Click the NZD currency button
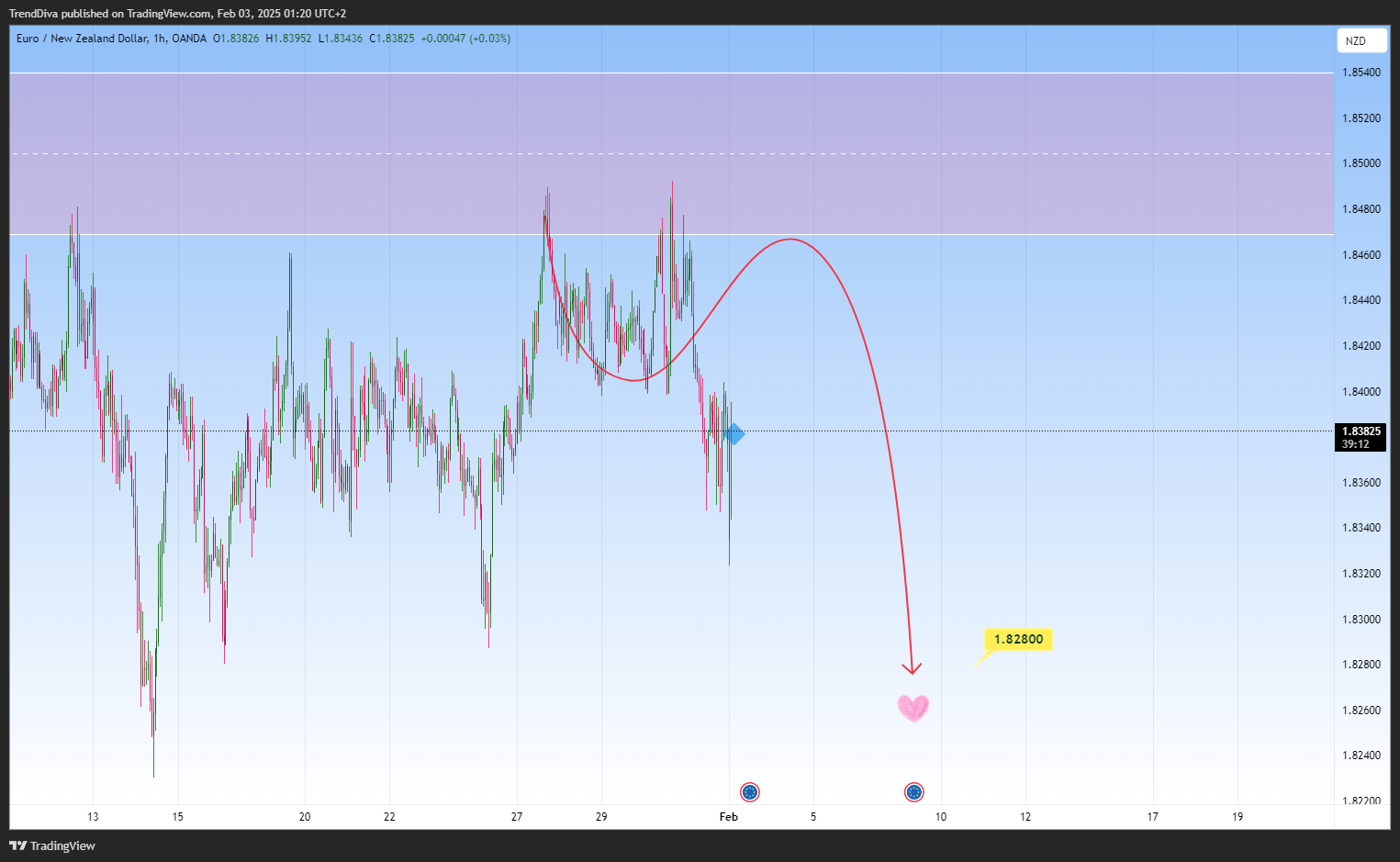Screen dimensions: 1400x862 pyautogui.click(x=1362, y=40)
